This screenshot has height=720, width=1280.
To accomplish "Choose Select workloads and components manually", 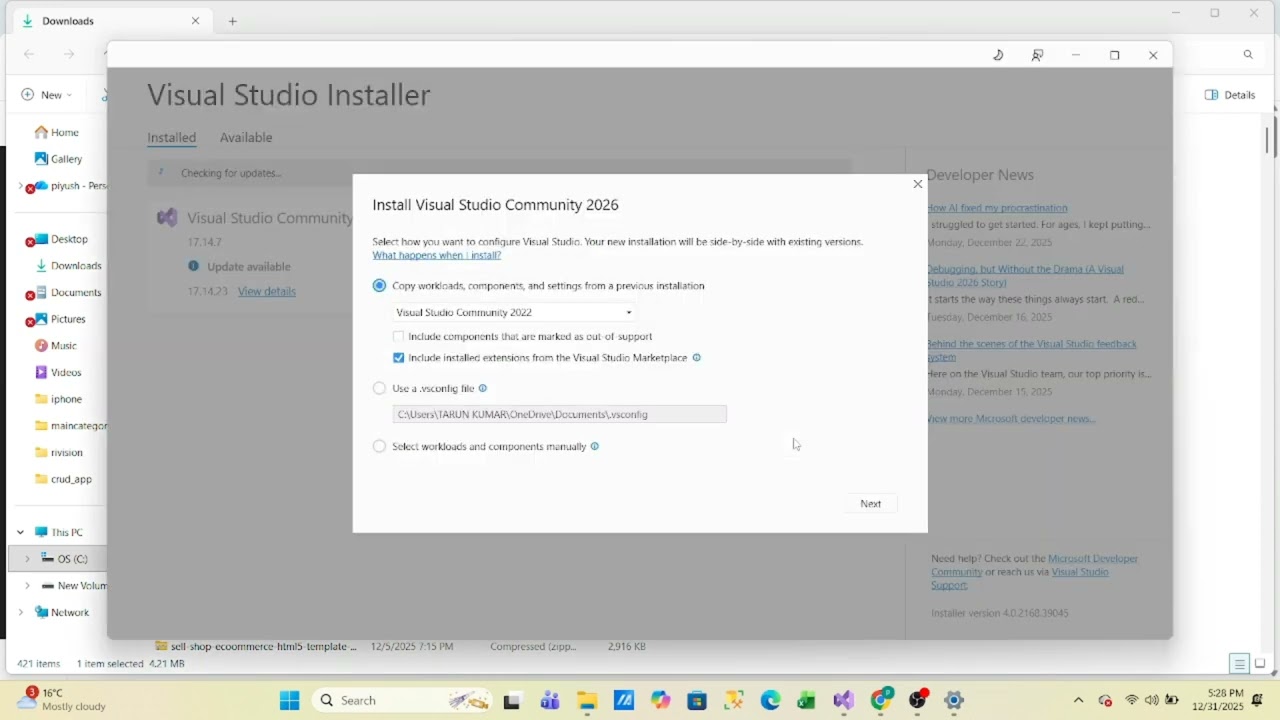I will (x=379, y=447).
